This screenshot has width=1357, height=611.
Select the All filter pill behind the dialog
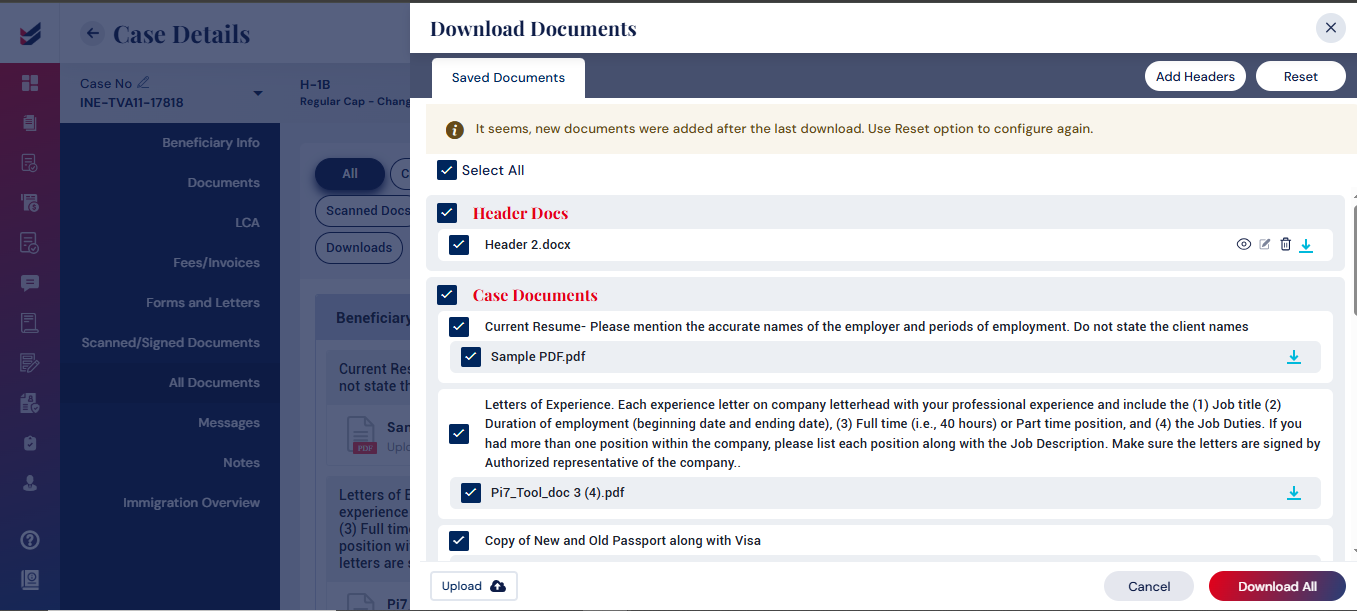(350, 174)
